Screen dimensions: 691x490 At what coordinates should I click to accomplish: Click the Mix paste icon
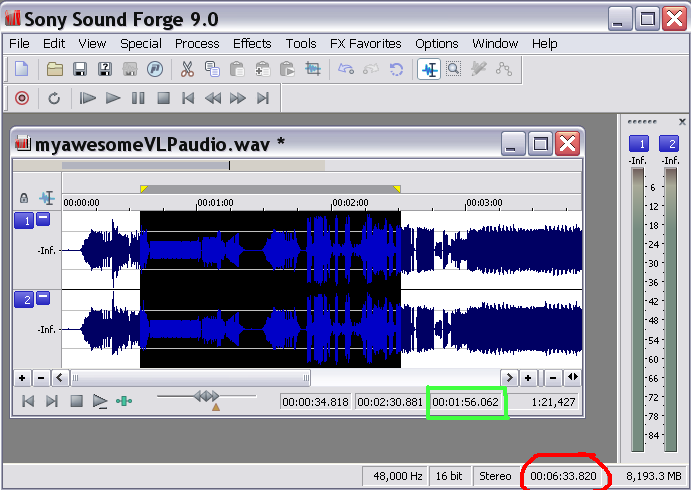[263, 69]
